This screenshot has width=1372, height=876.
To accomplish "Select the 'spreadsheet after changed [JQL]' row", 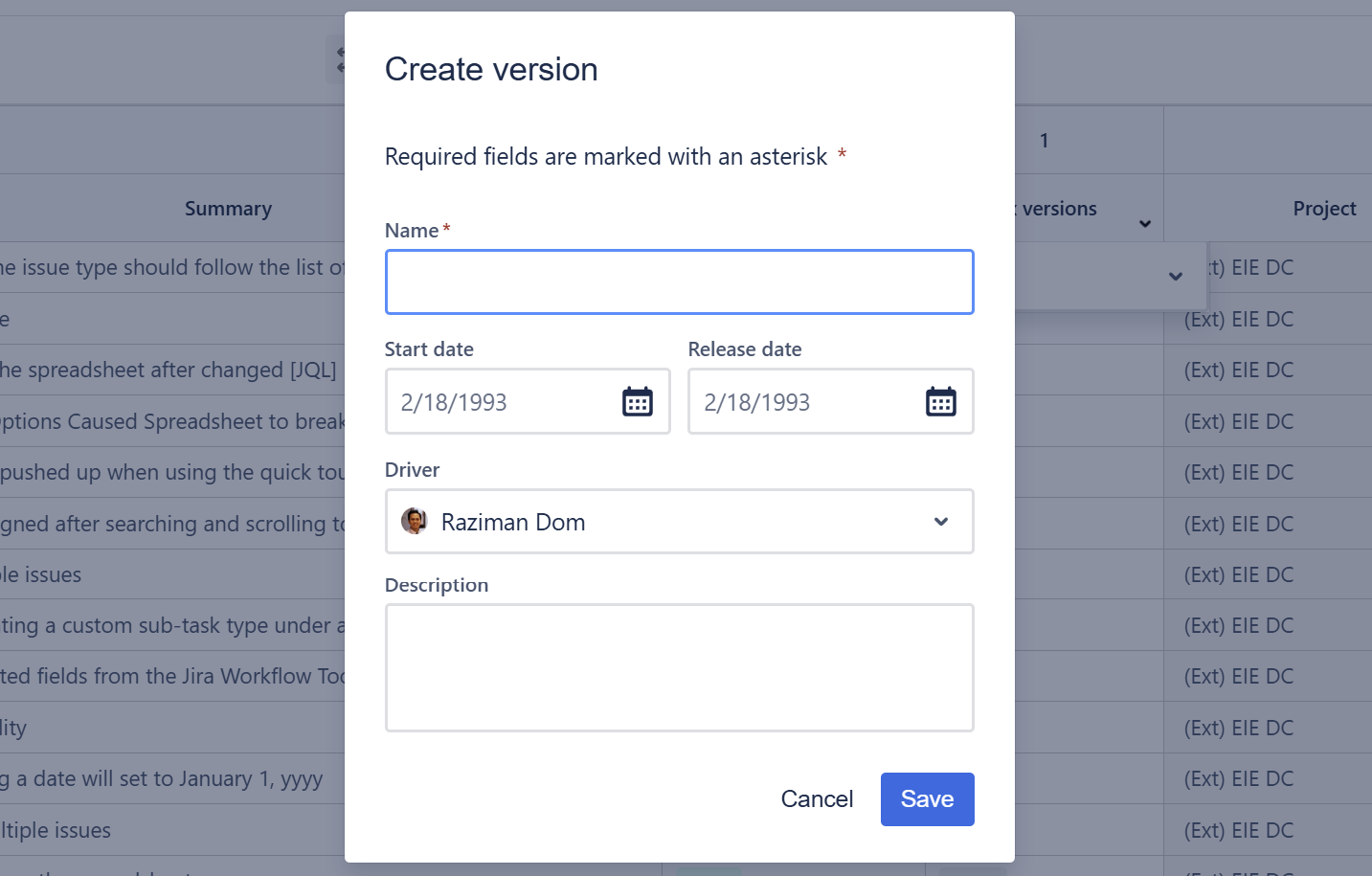I will coord(169,371).
